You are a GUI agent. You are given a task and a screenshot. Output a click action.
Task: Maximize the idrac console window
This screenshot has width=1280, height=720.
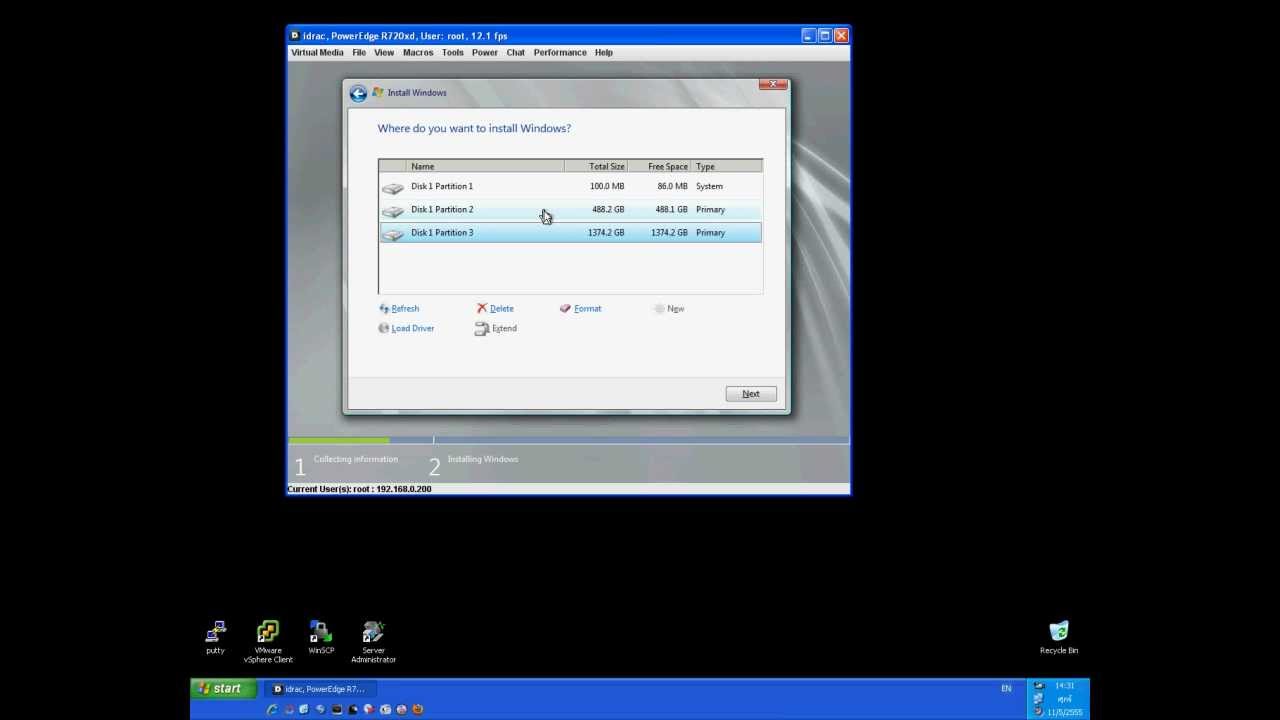pos(825,35)
